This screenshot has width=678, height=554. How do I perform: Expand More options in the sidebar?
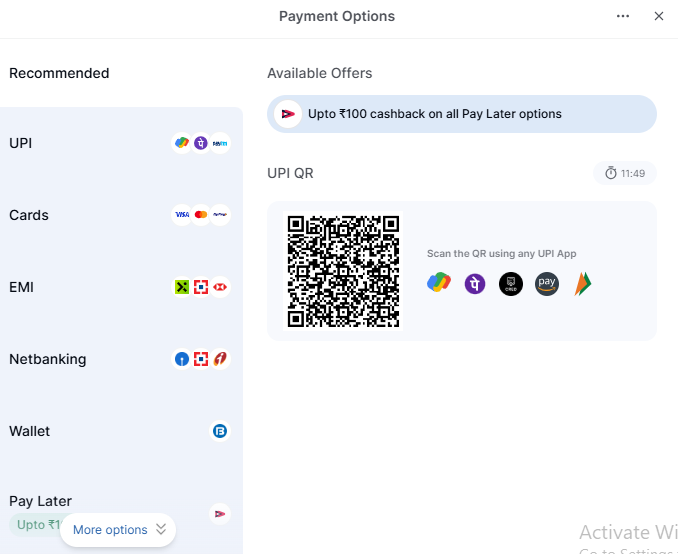click(118, 530)
